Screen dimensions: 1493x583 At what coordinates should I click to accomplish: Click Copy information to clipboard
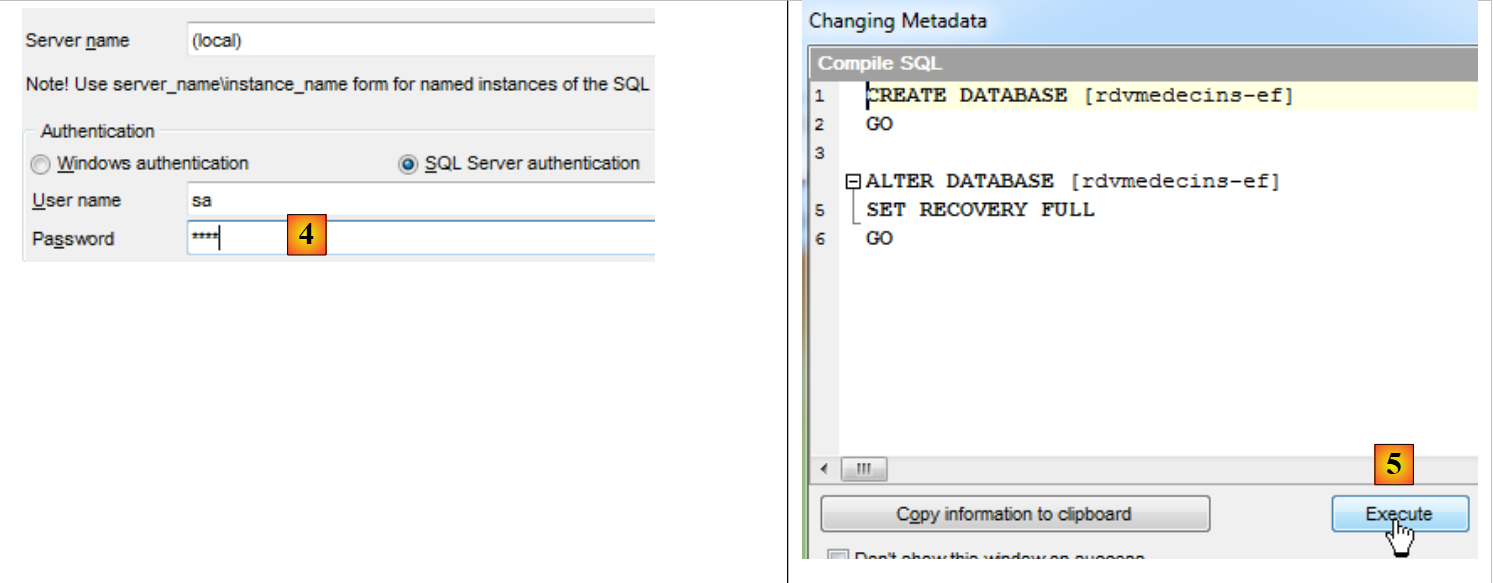(x=1014, y=514)
